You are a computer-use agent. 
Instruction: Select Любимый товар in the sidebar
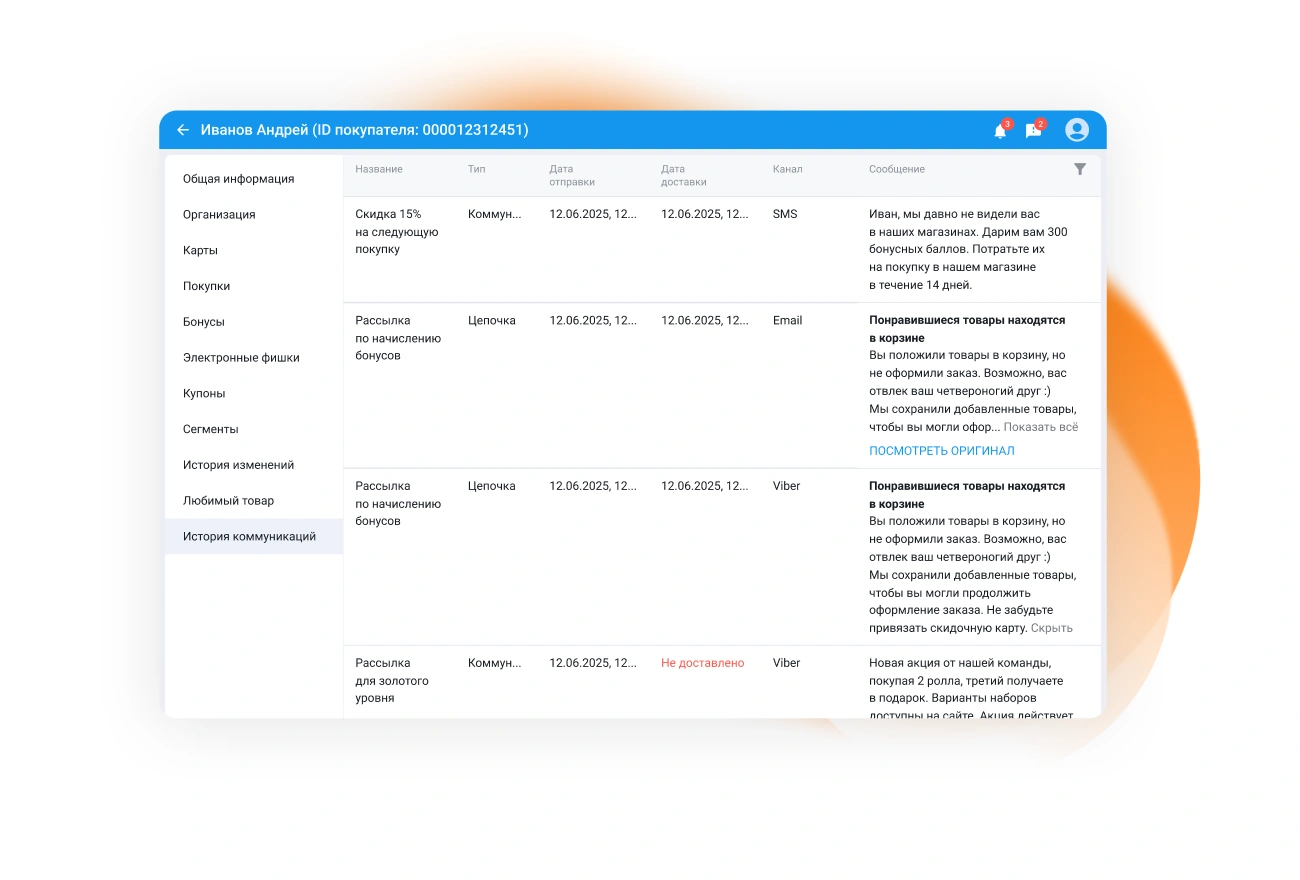228,501
